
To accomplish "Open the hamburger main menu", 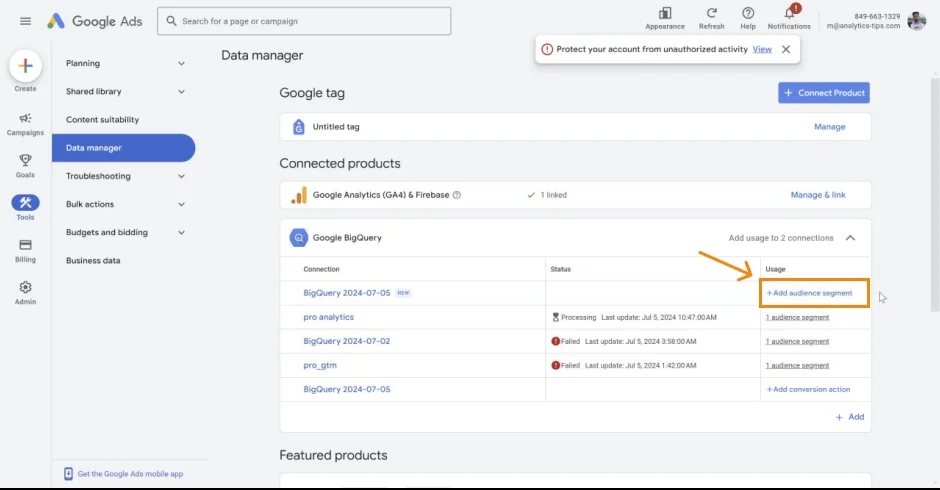I will tap(25, 21).
